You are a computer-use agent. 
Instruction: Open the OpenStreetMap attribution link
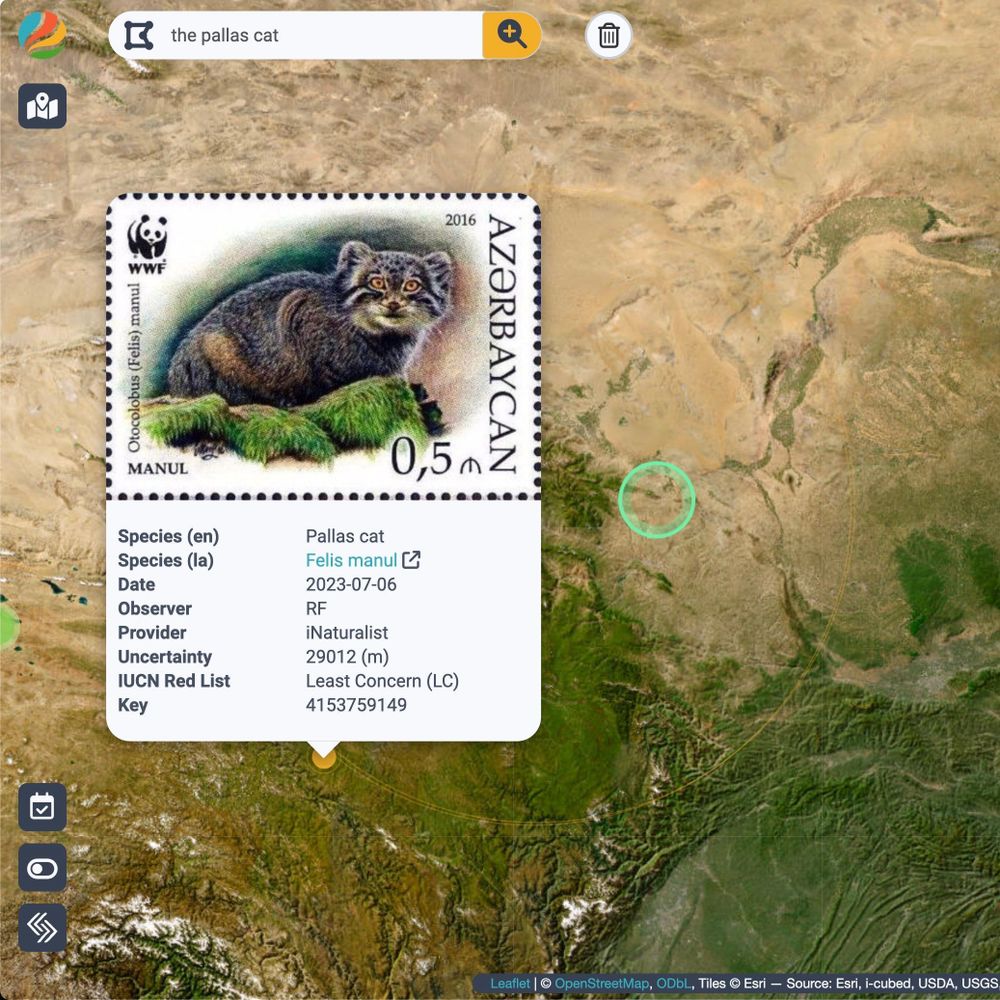(x=601, y=983)
